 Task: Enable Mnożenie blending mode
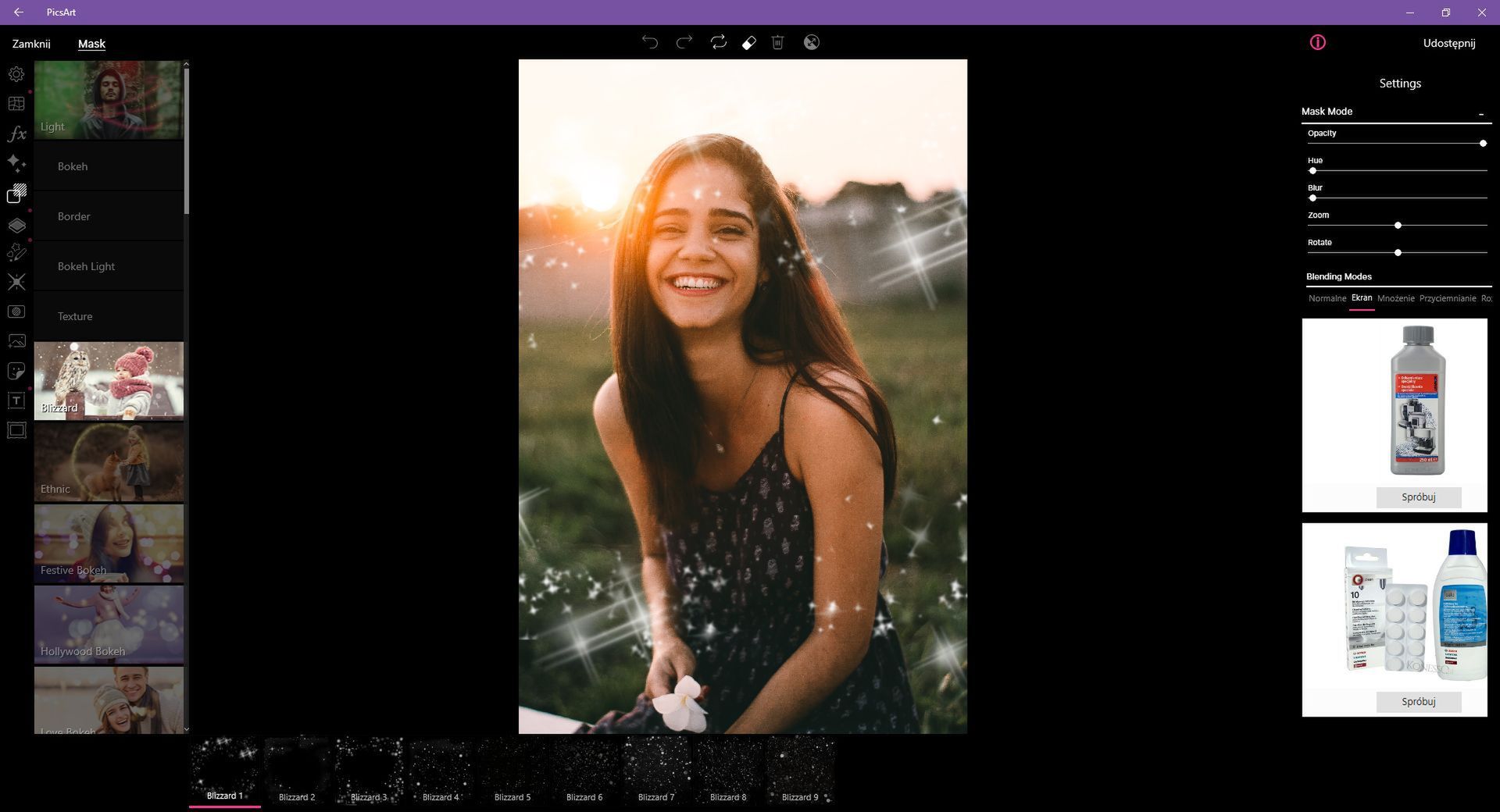pos(1398,298)
